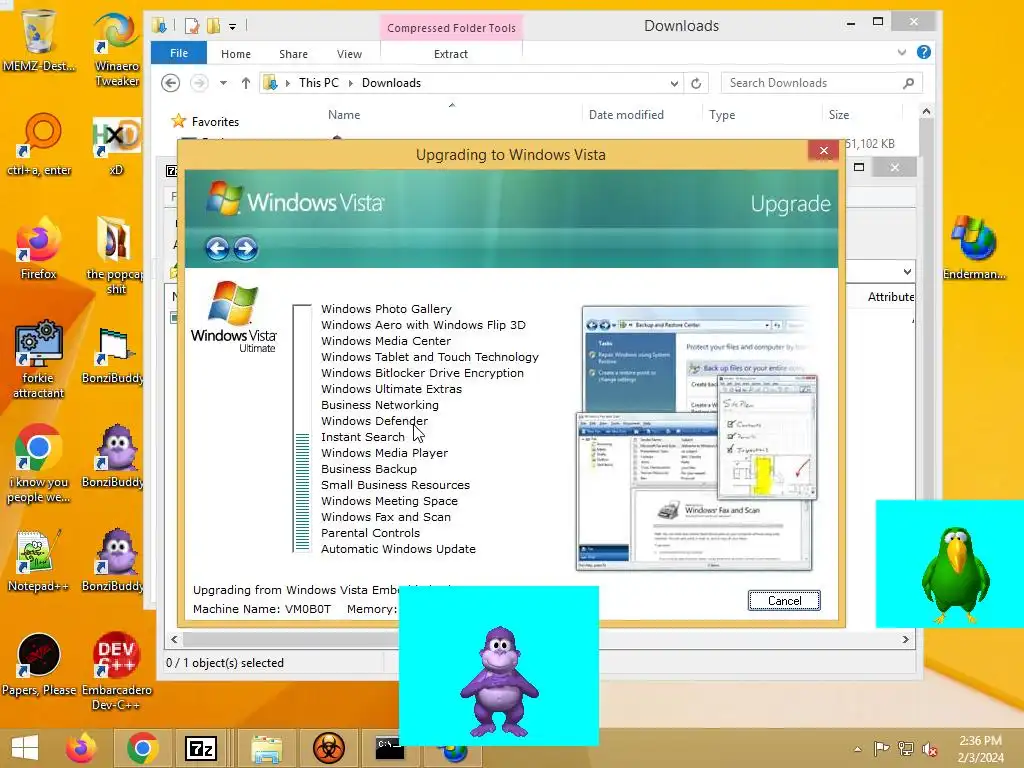Open Firefox from the taskbar
Screen dimensions: 1024x768
[x=80, y=748]
